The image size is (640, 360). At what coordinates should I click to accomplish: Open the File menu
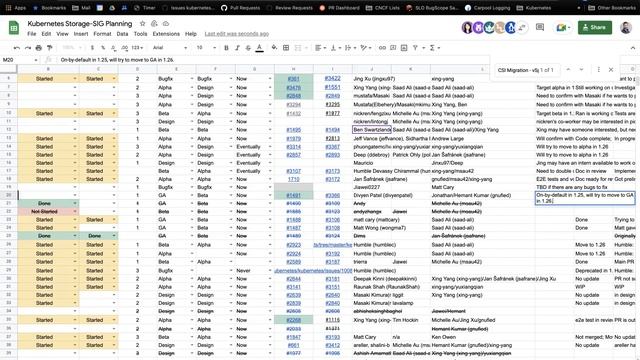point(32,34)
